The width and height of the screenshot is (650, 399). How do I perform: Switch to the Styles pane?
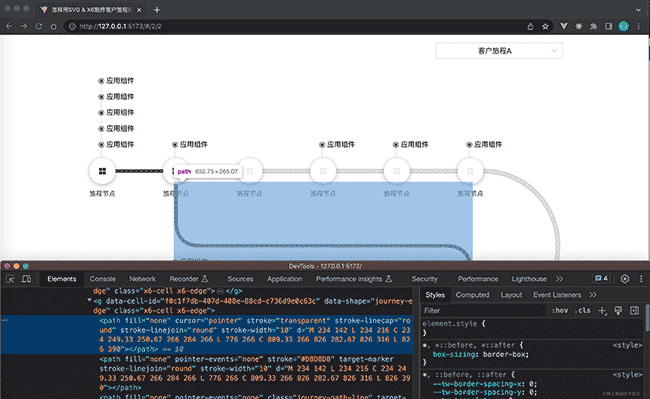coord(435,295)
